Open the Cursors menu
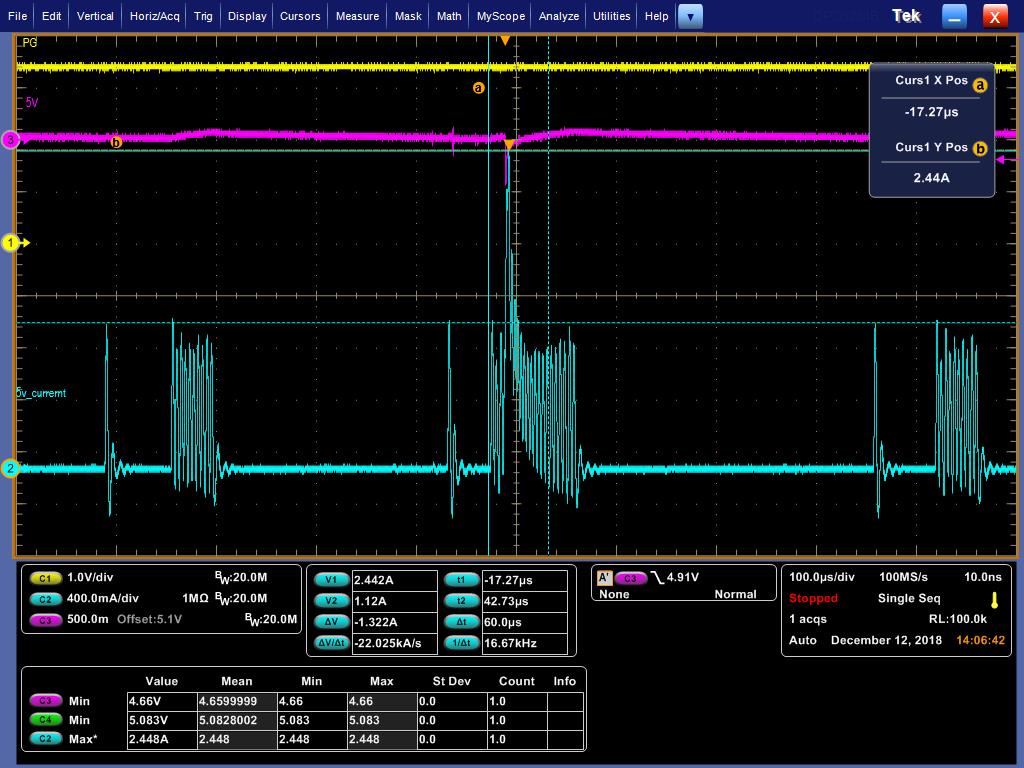The height and width of the screenshot is (768, 1024). [300, 16]
